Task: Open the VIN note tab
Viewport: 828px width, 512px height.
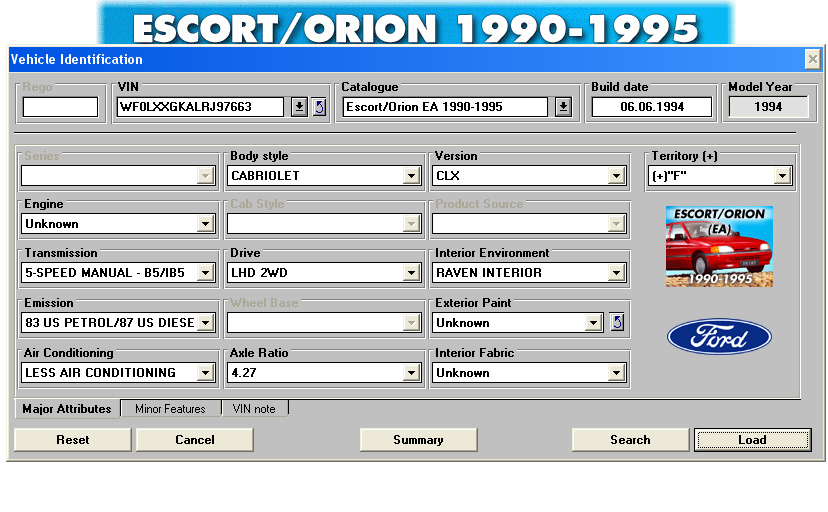Action: click(x=254, y=409)
